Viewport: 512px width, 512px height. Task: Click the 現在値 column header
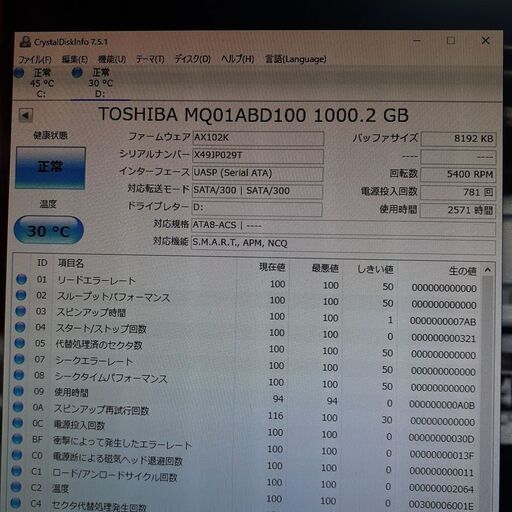(272, 267)
